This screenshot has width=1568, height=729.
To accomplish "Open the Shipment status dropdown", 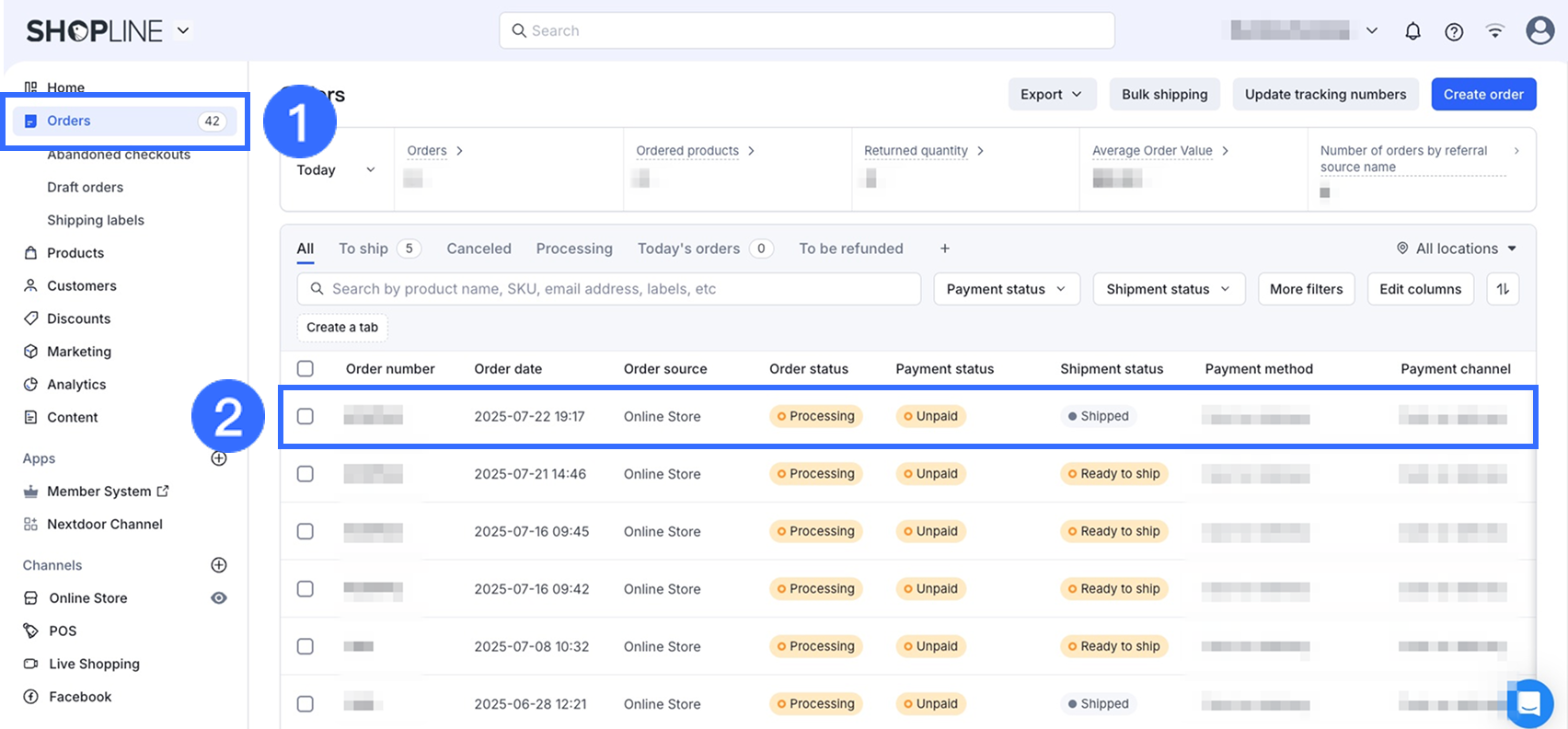I will coord(1168,289).
